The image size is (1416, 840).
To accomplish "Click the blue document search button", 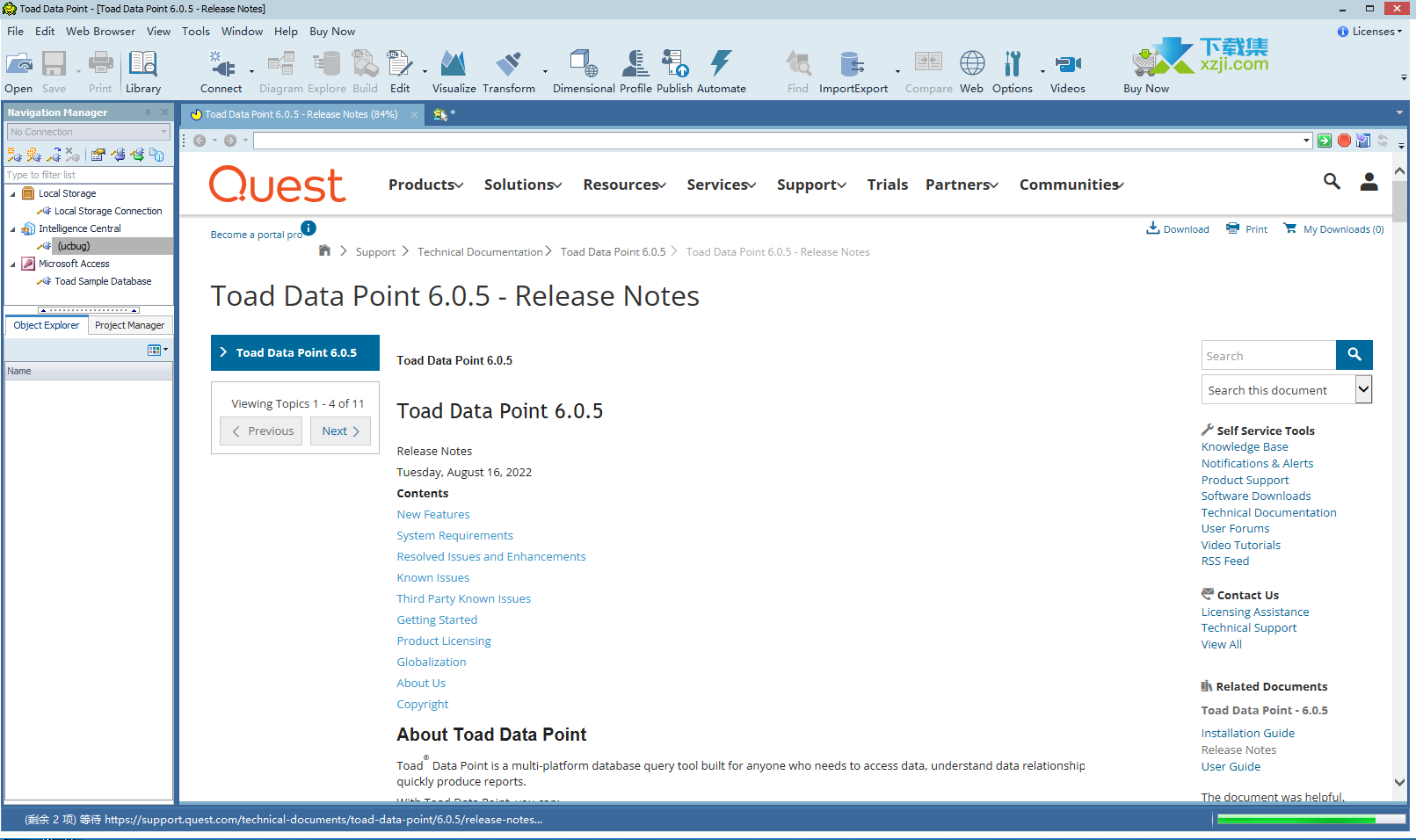I will pos(1354,355).
